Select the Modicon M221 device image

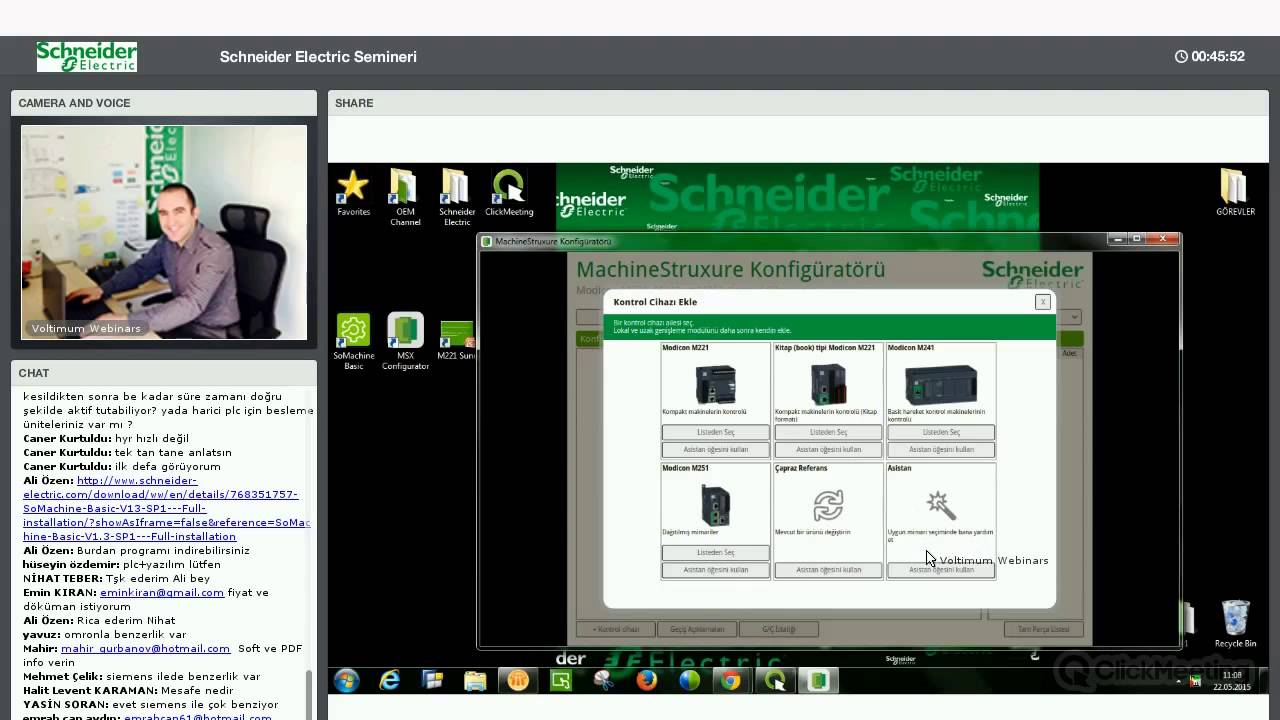[715, 384]
